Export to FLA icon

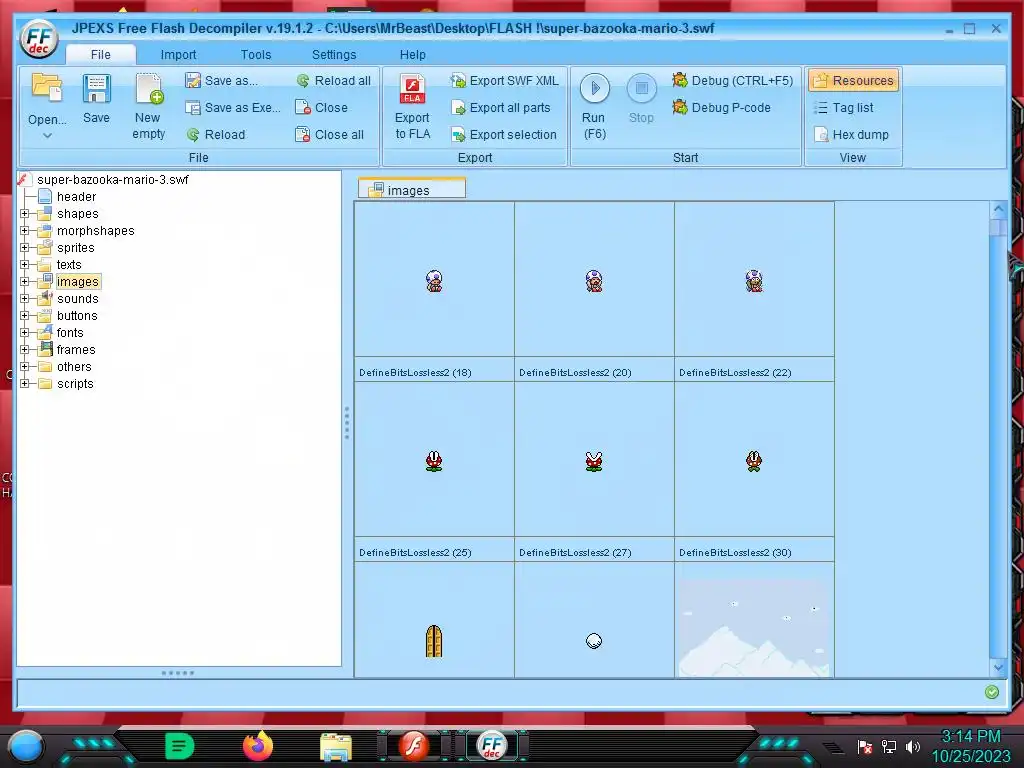(412, 90)
